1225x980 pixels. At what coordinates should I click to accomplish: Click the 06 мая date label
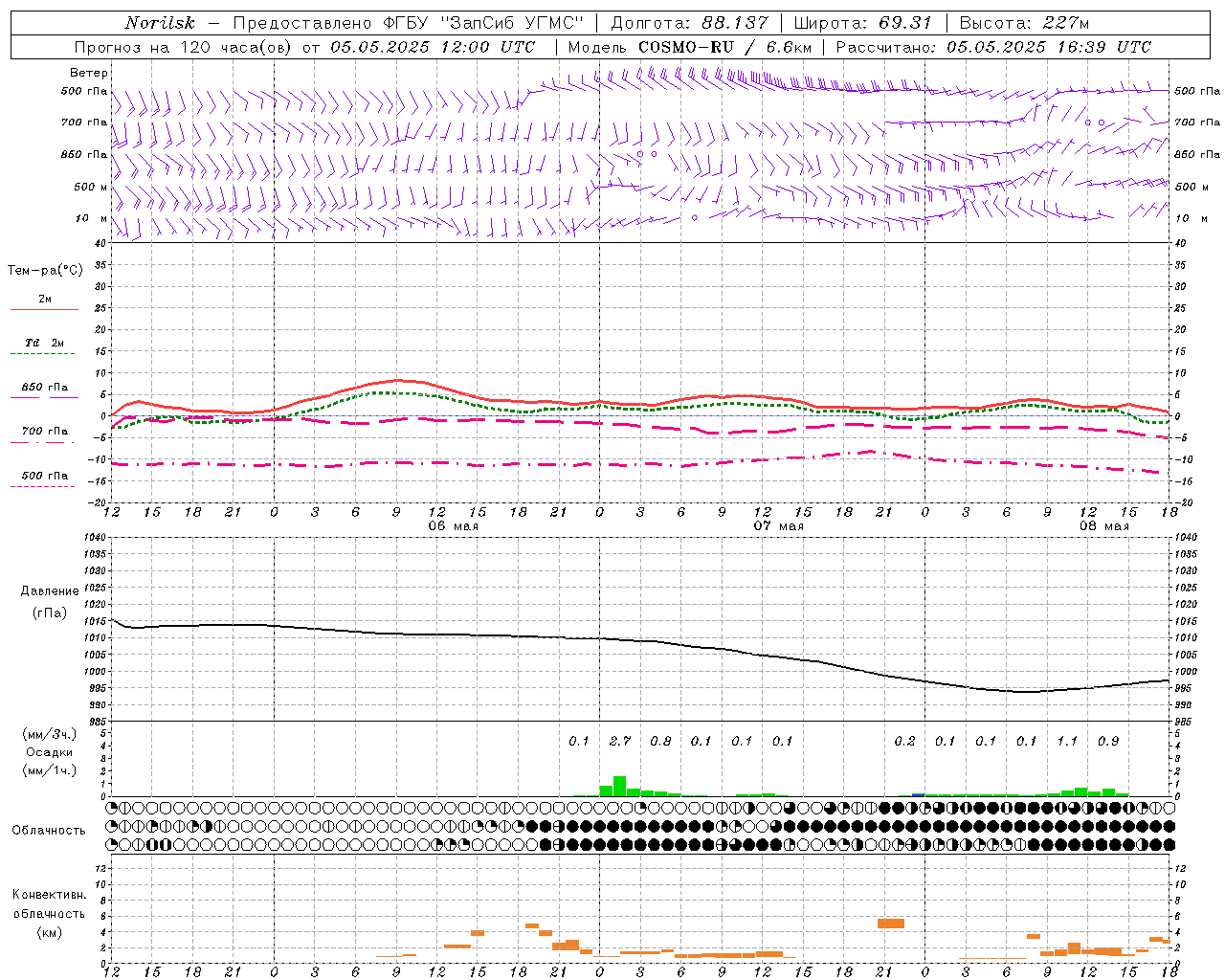coord(453,526)
